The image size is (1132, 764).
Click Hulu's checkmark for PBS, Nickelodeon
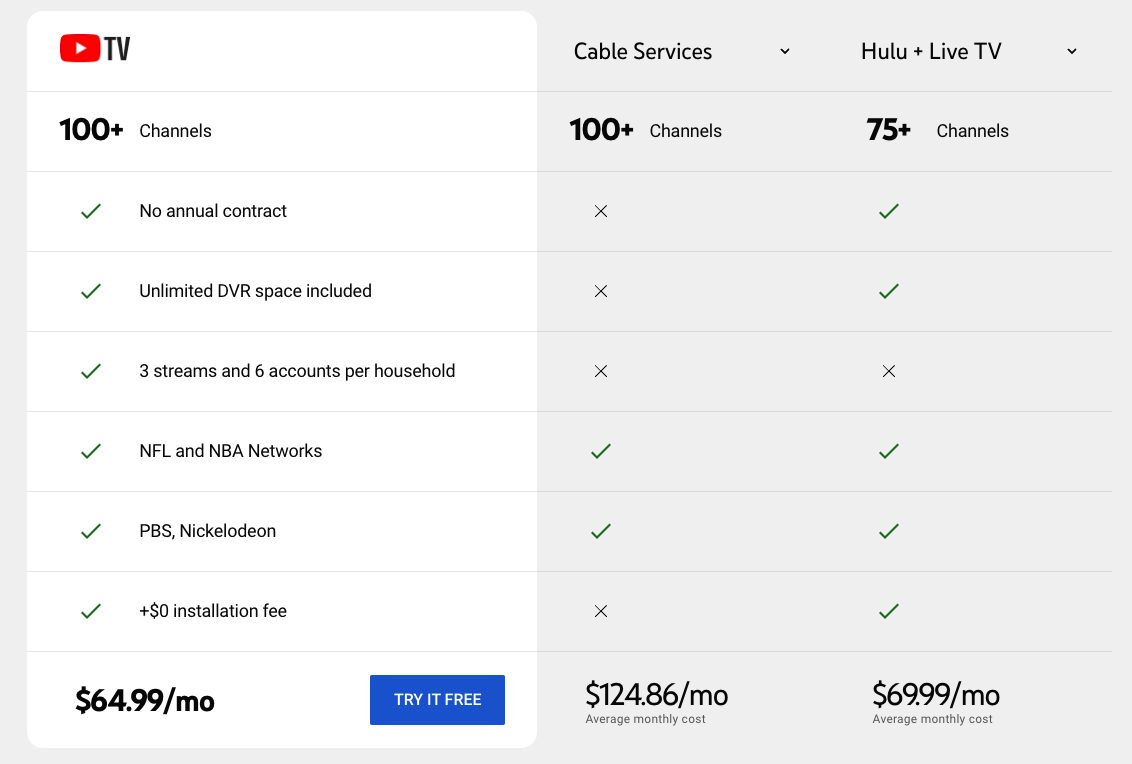[888, 531]
